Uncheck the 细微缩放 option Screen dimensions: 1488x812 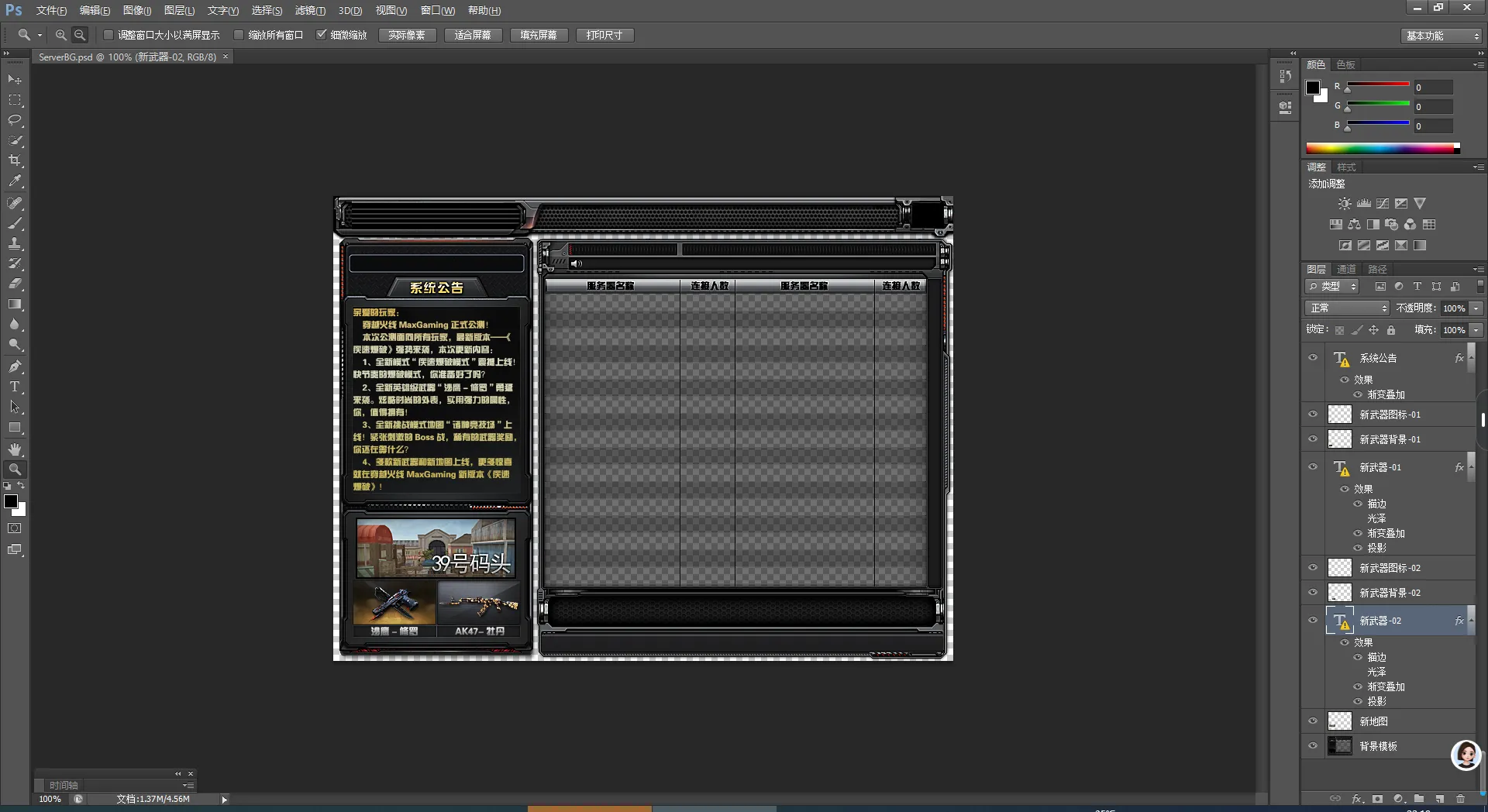(x=321, y=35)
